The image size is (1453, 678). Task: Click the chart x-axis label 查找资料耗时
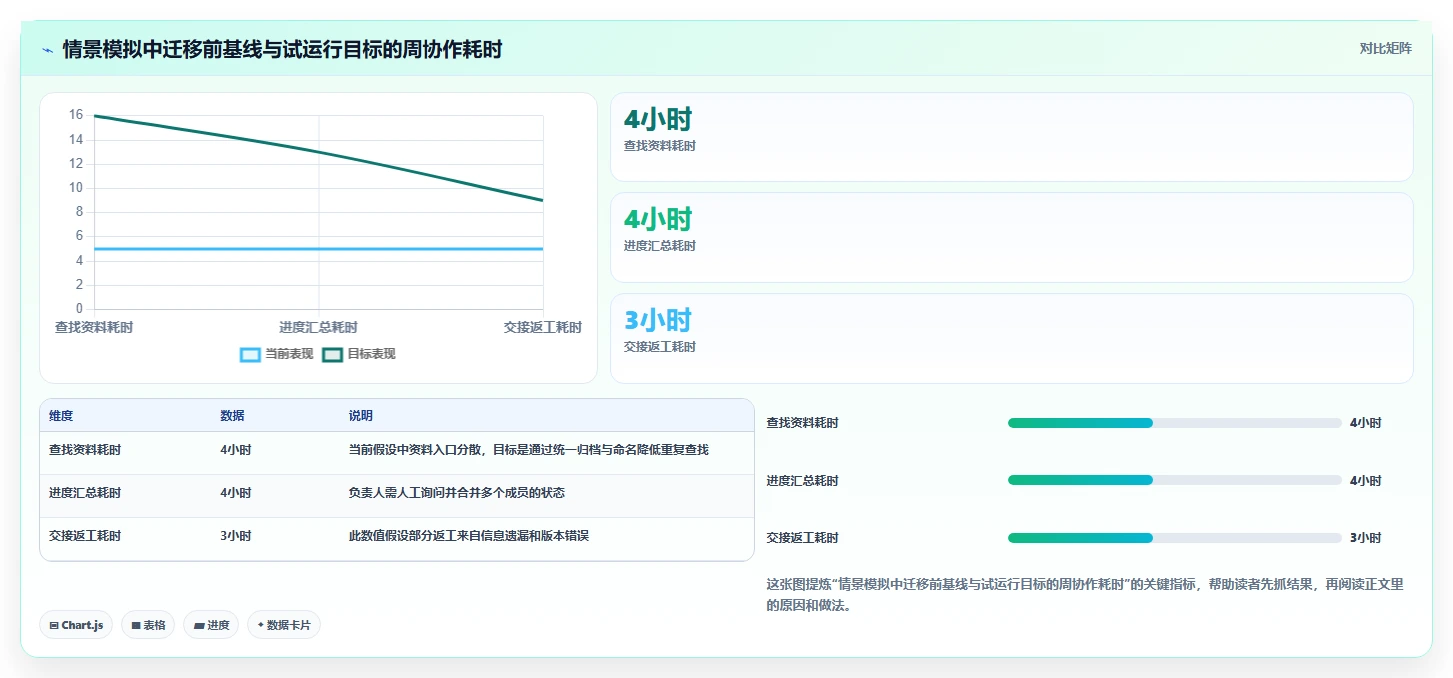click(94, 327)
